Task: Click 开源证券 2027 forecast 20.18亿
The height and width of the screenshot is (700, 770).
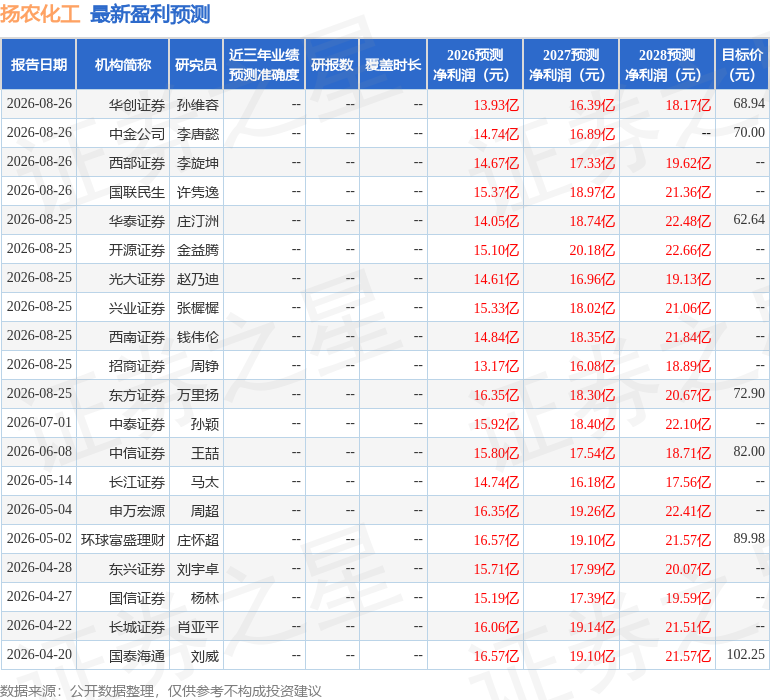Action: [x=592, y=250]
